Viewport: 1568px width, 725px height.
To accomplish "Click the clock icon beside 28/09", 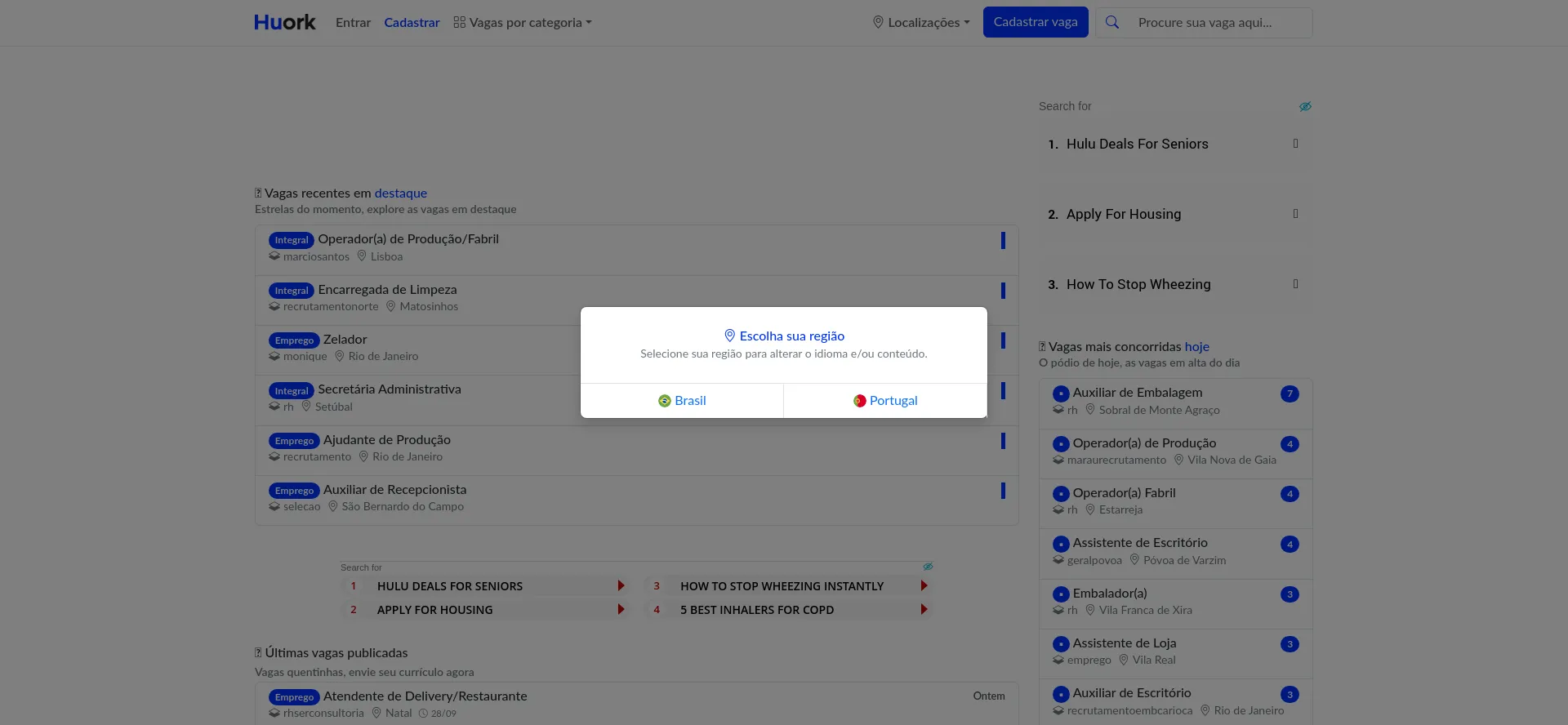I will click(x=423, y=714).
